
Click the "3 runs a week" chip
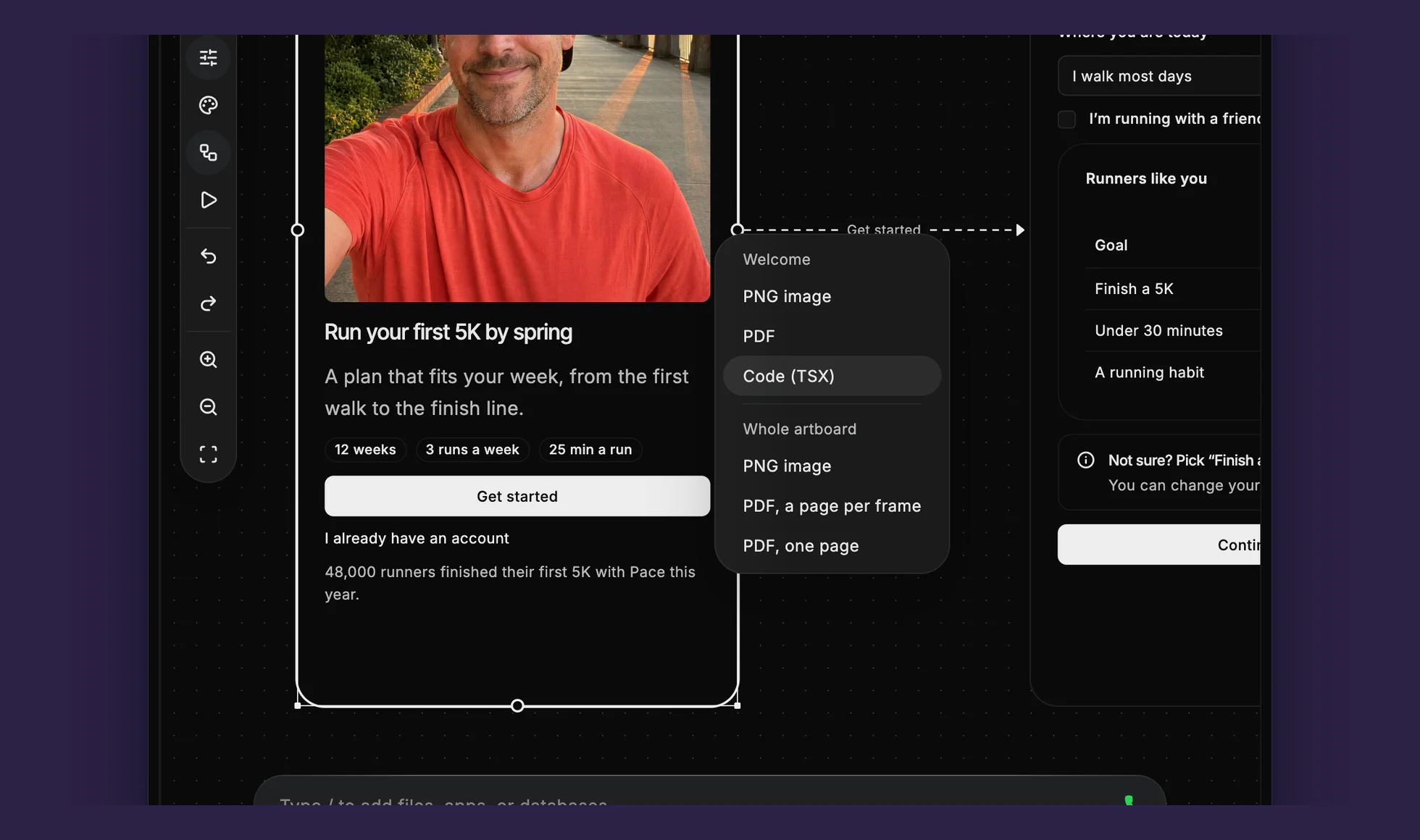tap(472, 450)
